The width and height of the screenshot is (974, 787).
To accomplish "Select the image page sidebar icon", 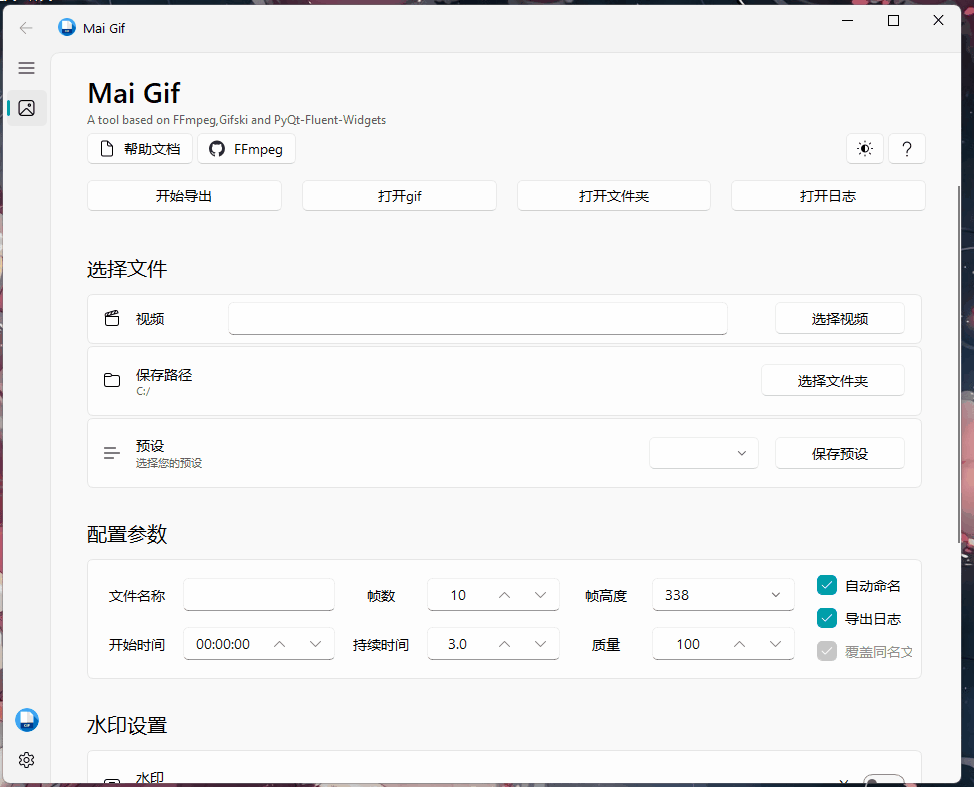I will 26,108.
